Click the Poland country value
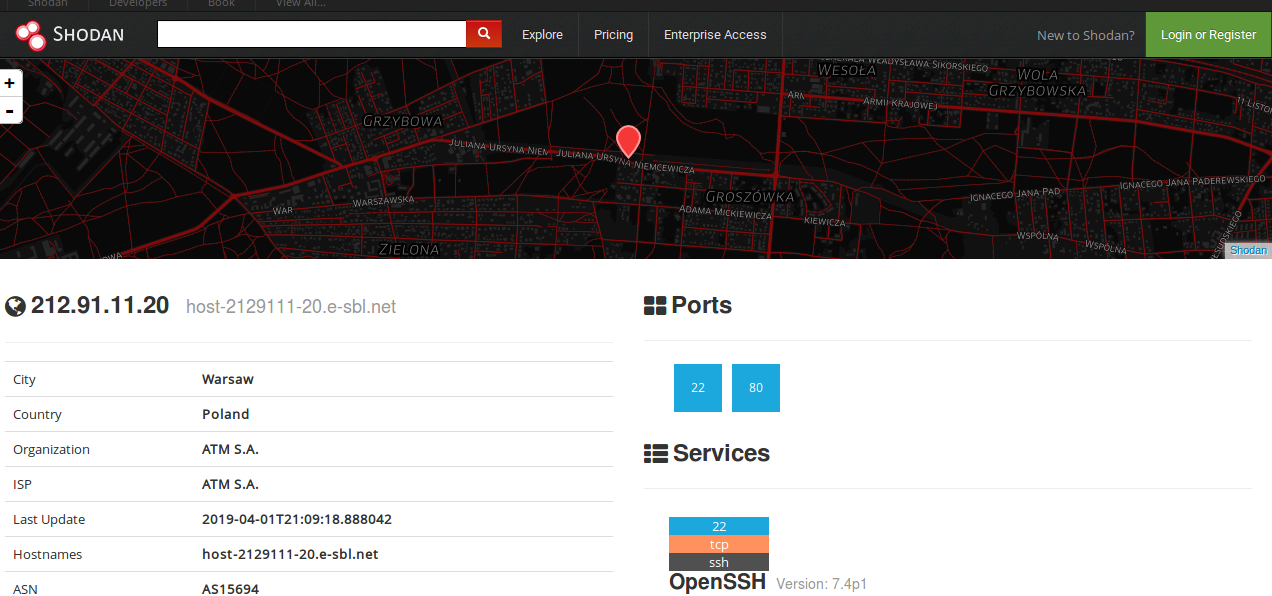 click(226, 415)
